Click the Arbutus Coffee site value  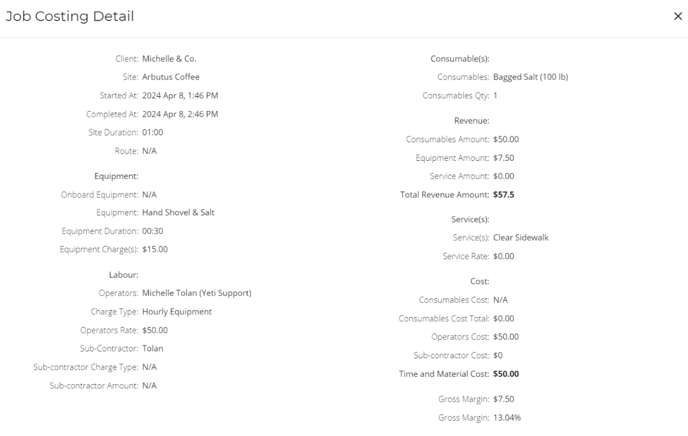click(x=171, y=77)
